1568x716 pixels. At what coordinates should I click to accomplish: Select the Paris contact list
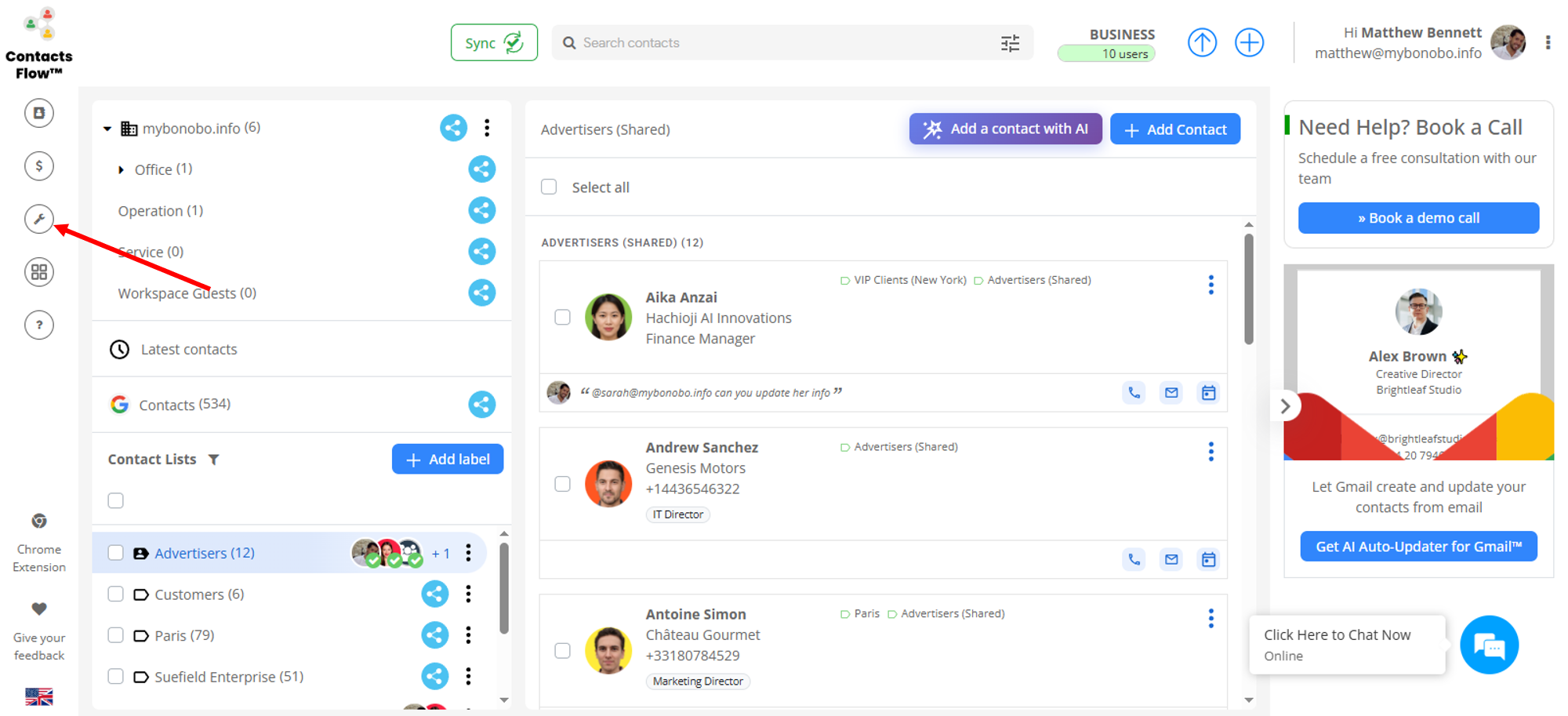[184, 635]
